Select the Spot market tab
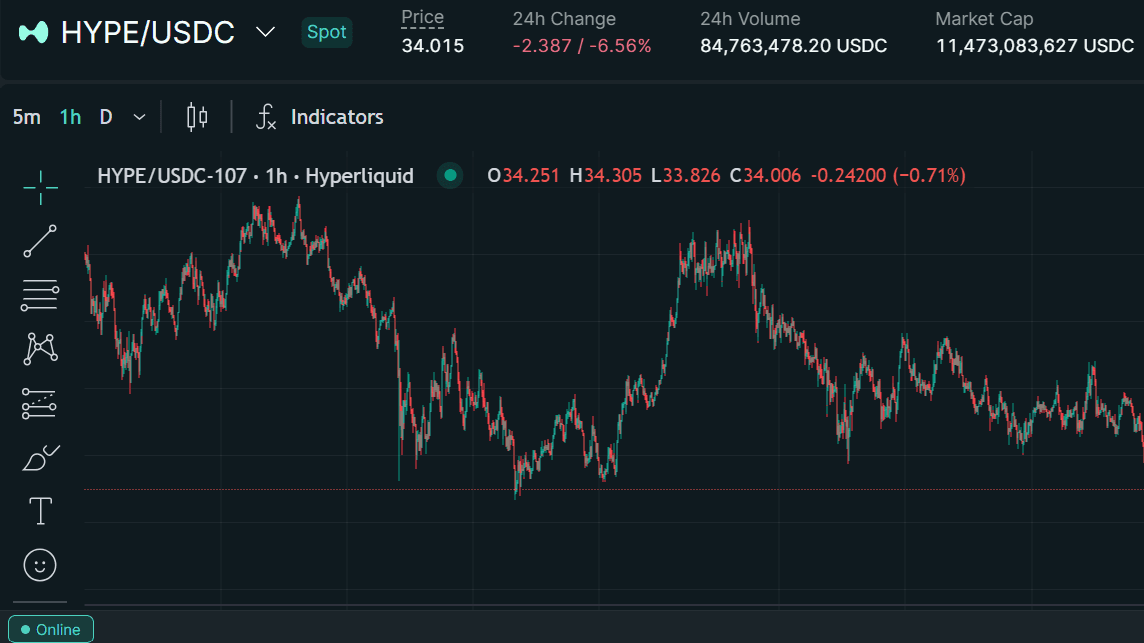 [326, 32]
